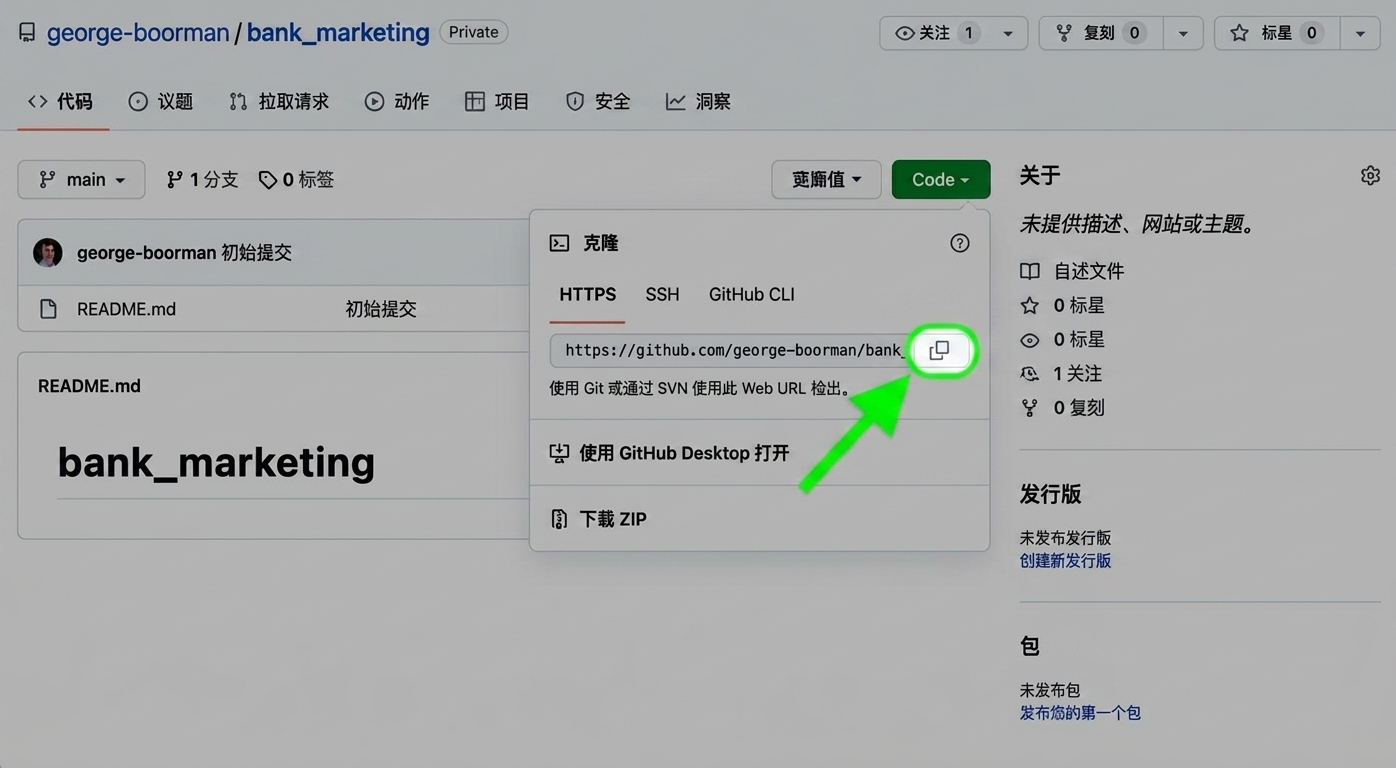Open the 洞察 tab
The width and height of the screenshot is (1396, 768).
(698, 101)
